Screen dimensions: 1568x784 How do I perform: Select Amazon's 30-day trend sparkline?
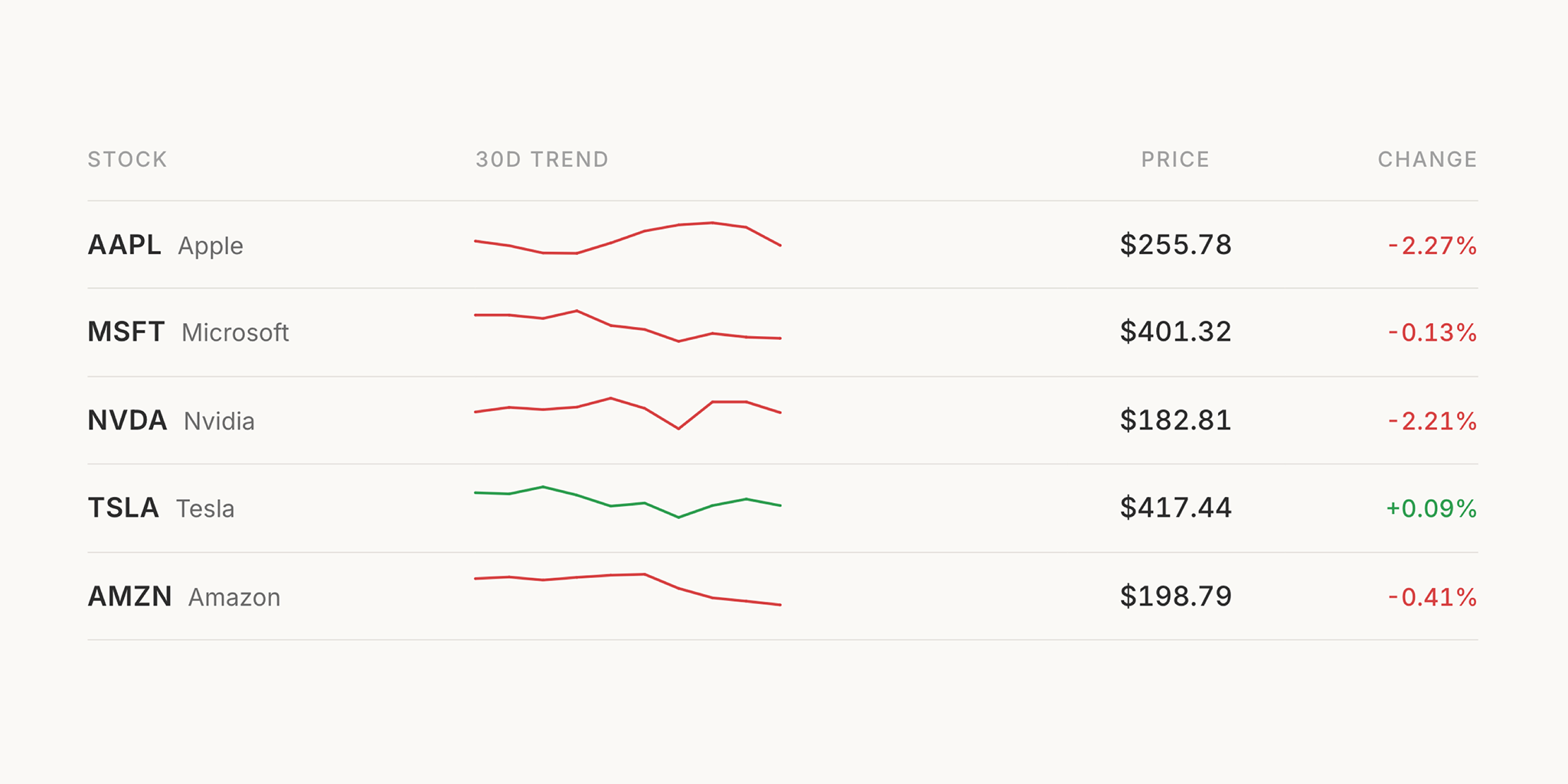click(627, 589)
